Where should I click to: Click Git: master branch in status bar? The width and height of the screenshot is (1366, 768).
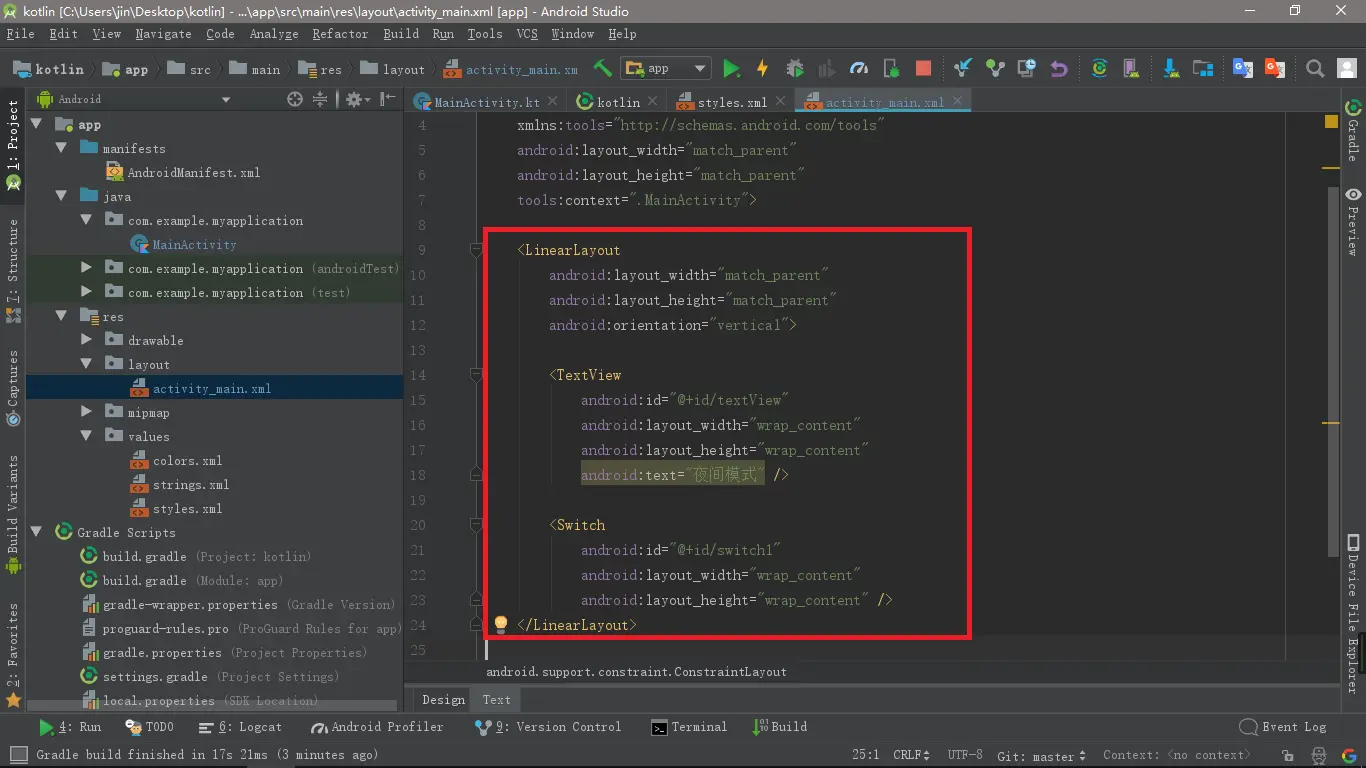pos(1041,755)
